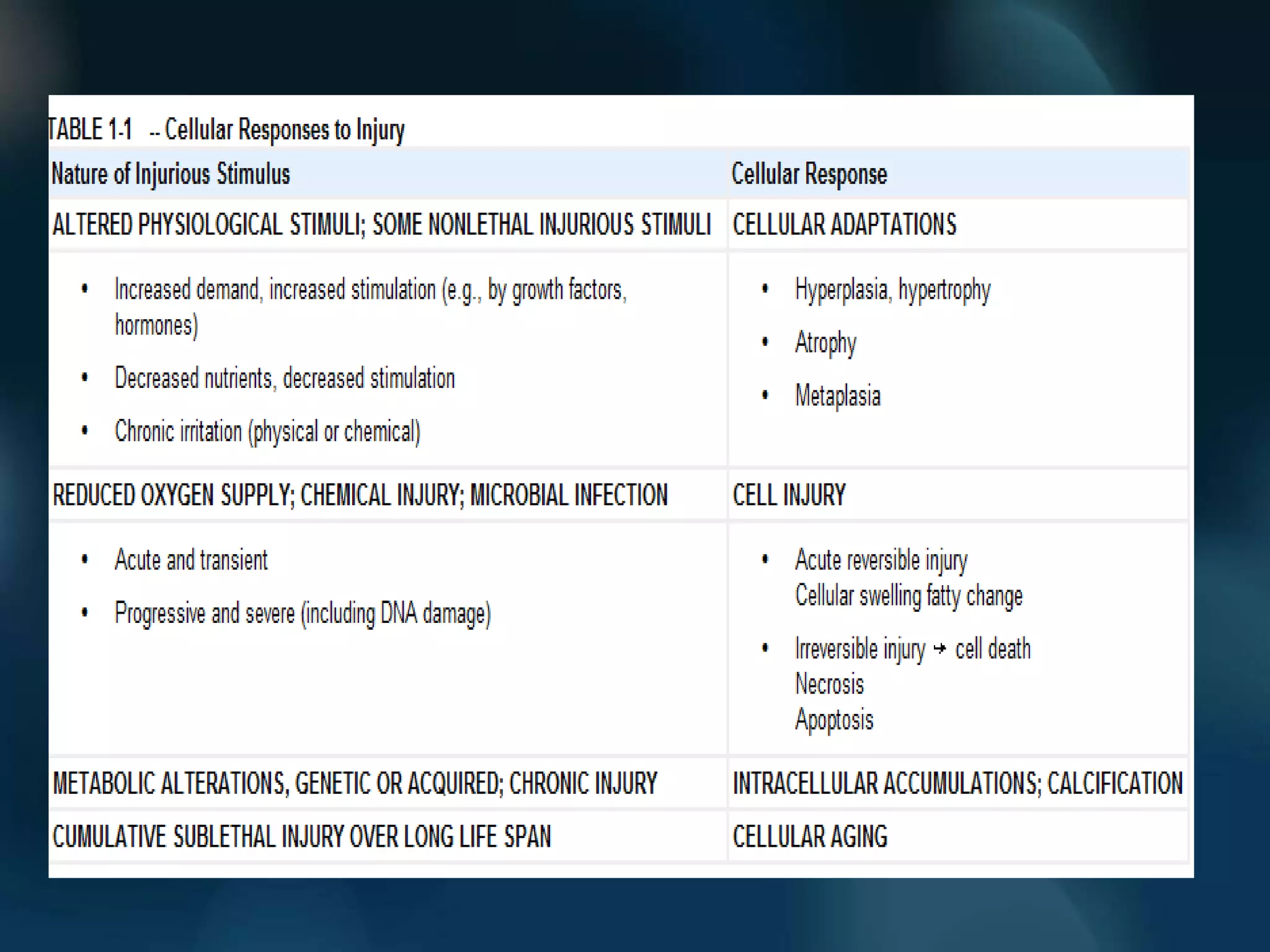Click the 'Nature of Injurious Stimulus' header
The image size is (1270, 952).
coord(171,174)
